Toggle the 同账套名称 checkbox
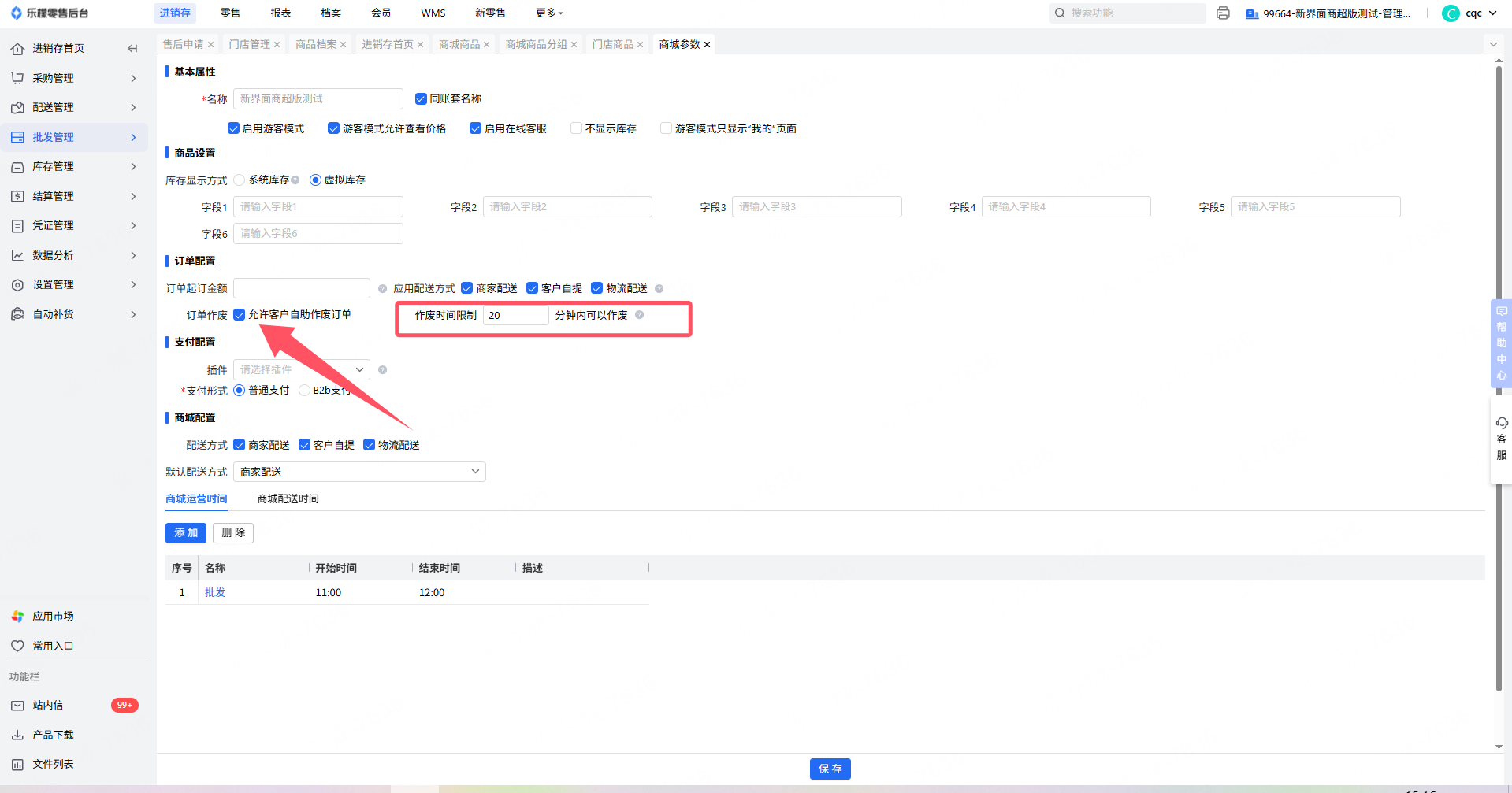The width and height of the screenshot is (1512, 793). pyautogui.click(x=421, y=99)
